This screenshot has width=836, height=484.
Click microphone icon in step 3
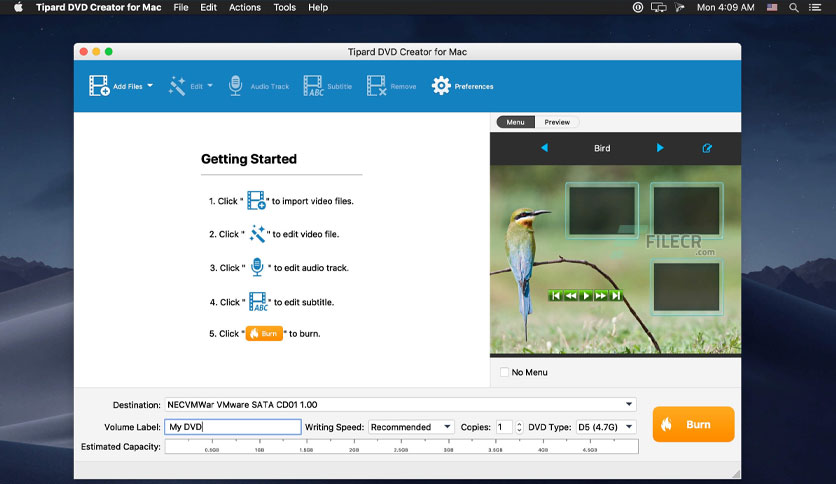(257, 267)
